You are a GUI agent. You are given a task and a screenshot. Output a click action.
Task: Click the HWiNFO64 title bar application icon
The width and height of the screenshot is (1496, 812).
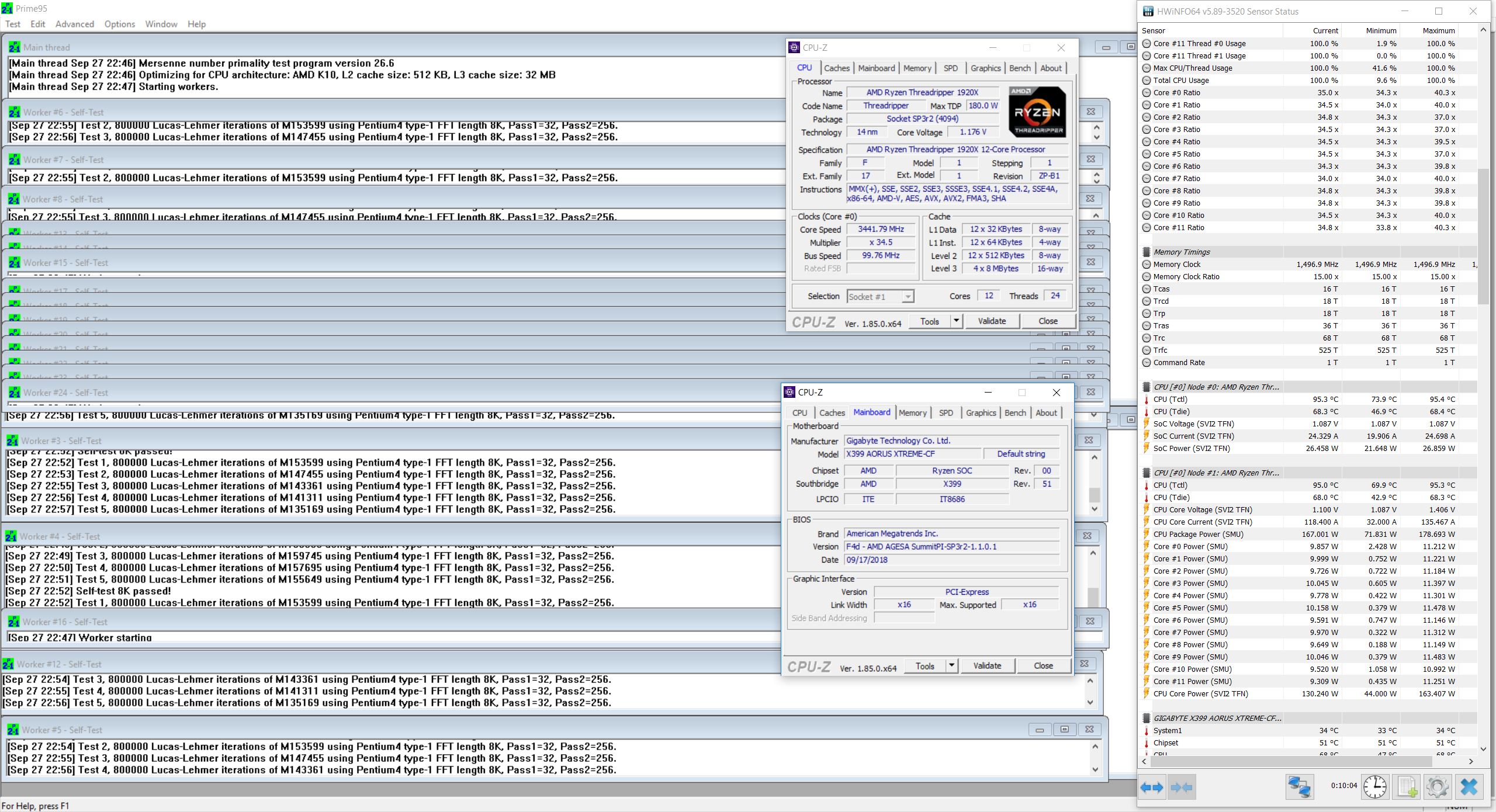click(x=1148, y=11)
